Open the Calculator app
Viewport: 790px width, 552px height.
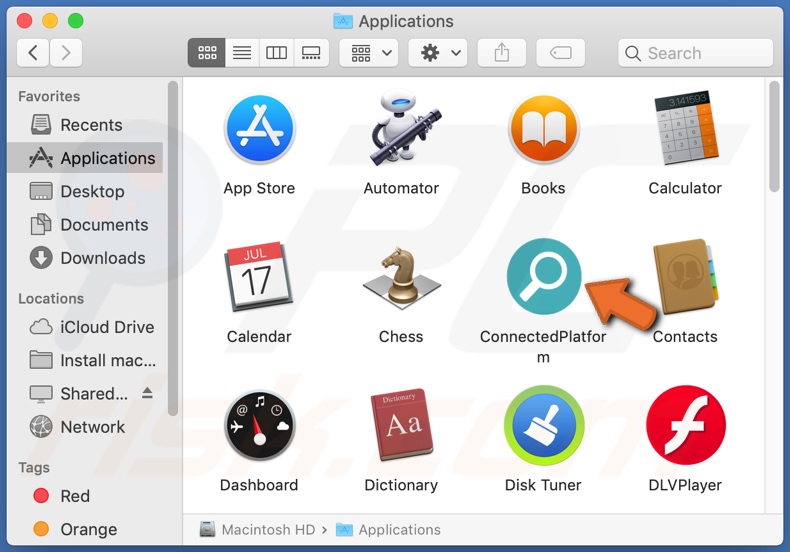pos(685,130)
